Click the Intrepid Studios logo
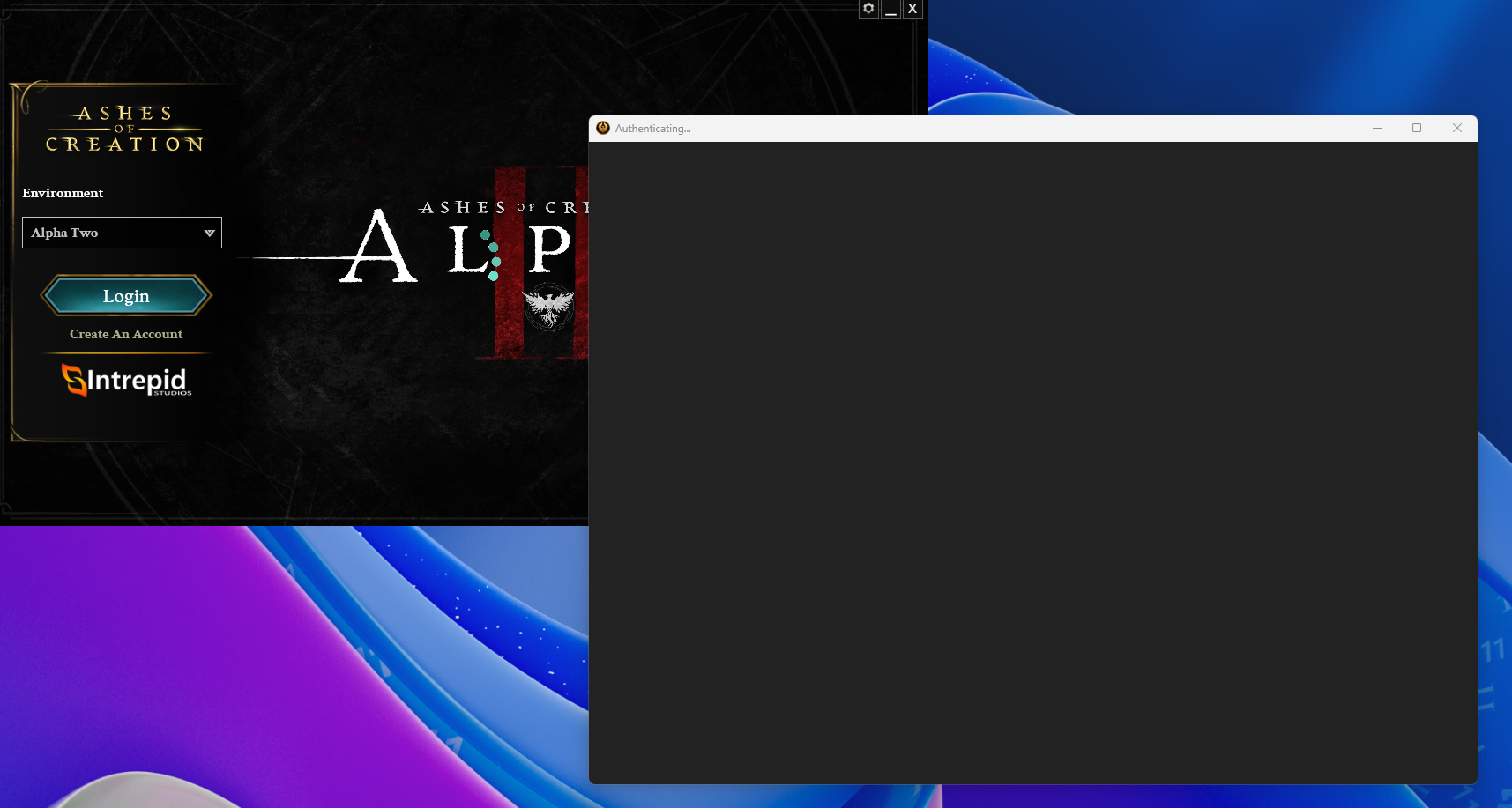 [x=126, y=381]
